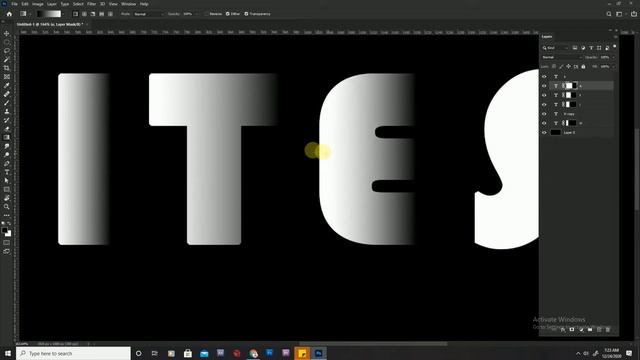The image size is (640, 360).
Task: Select the Dodge tool
Action: [x=7, y=155]
